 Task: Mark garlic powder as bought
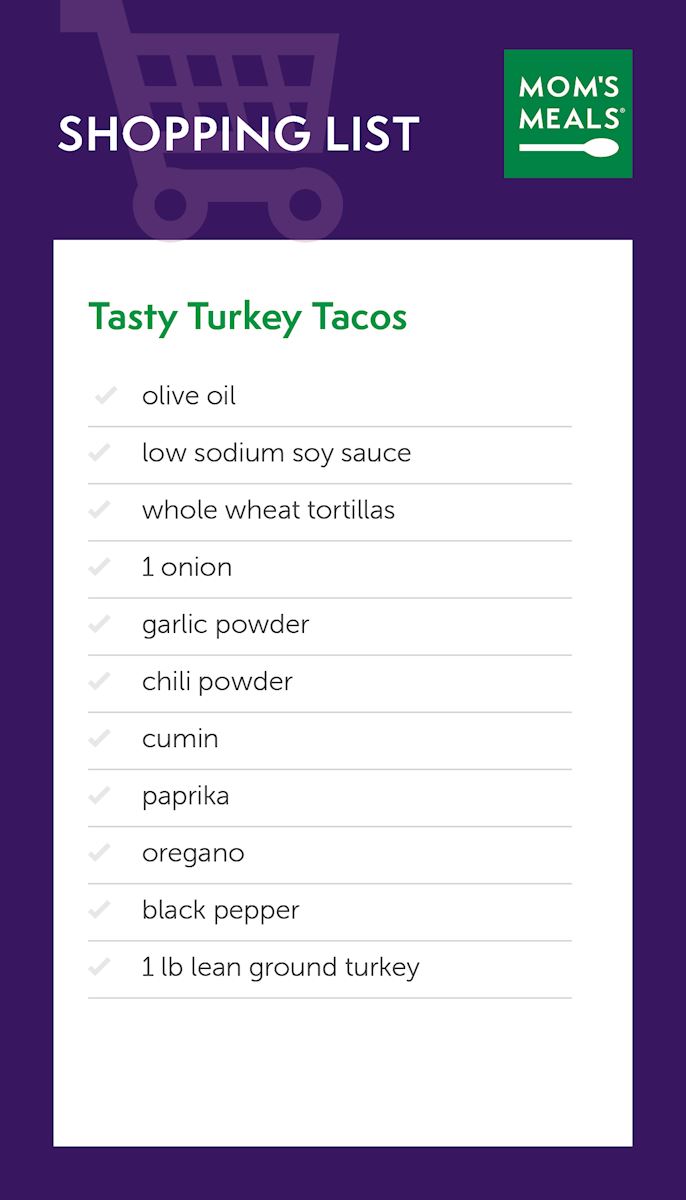102,624
